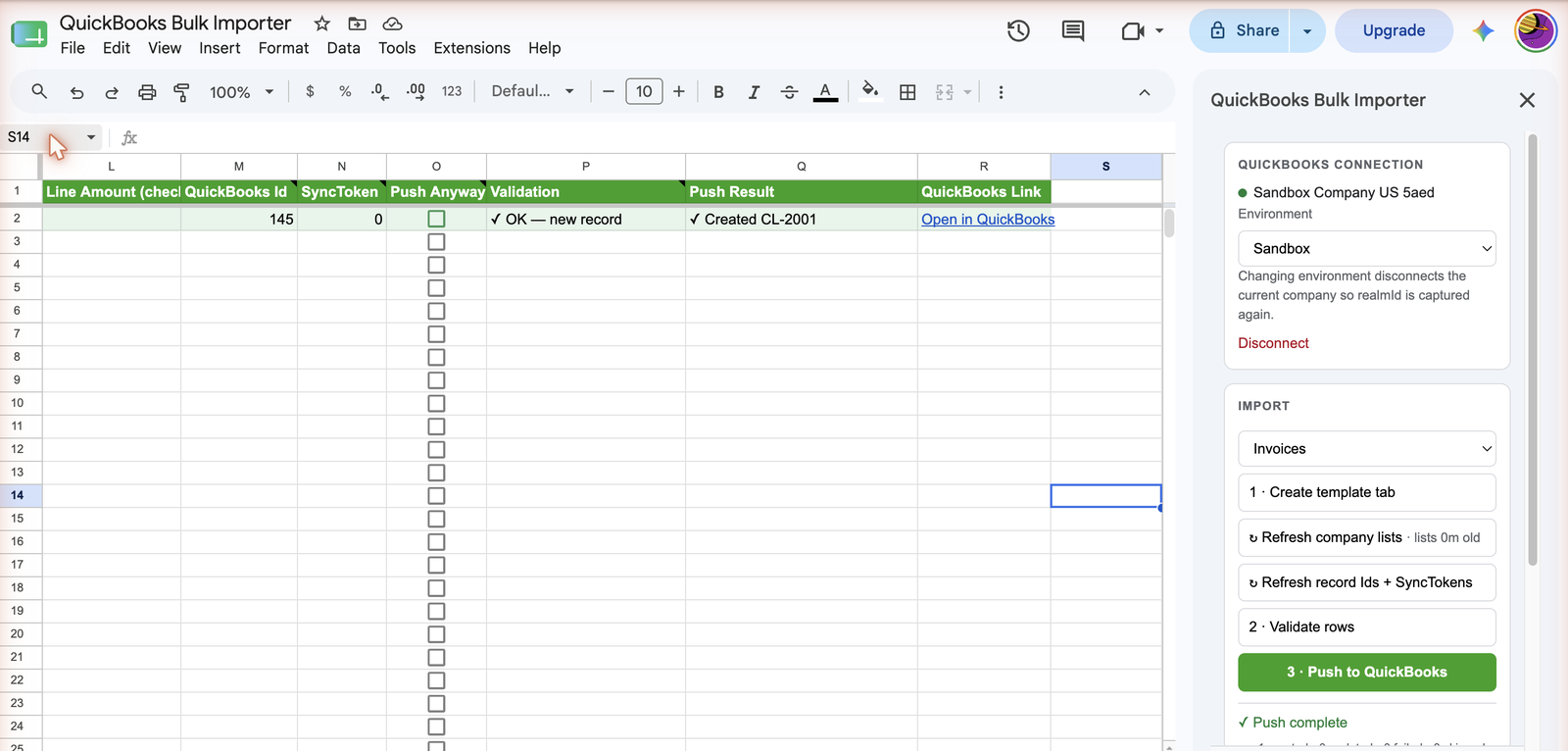Click the green Push to QuickBooks button

[1367, 672]
